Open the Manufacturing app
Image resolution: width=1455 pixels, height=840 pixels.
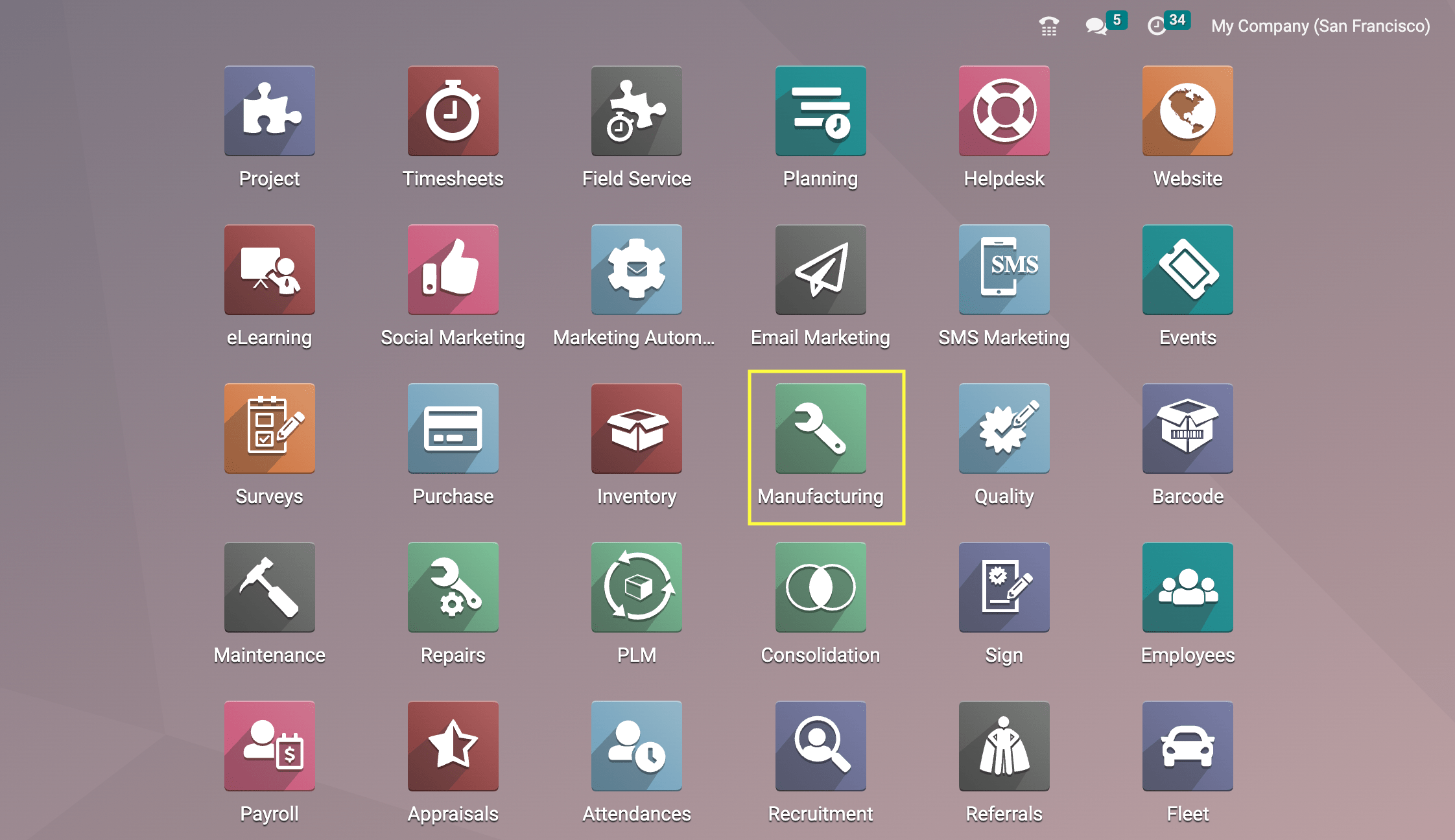tap(820, 428)
